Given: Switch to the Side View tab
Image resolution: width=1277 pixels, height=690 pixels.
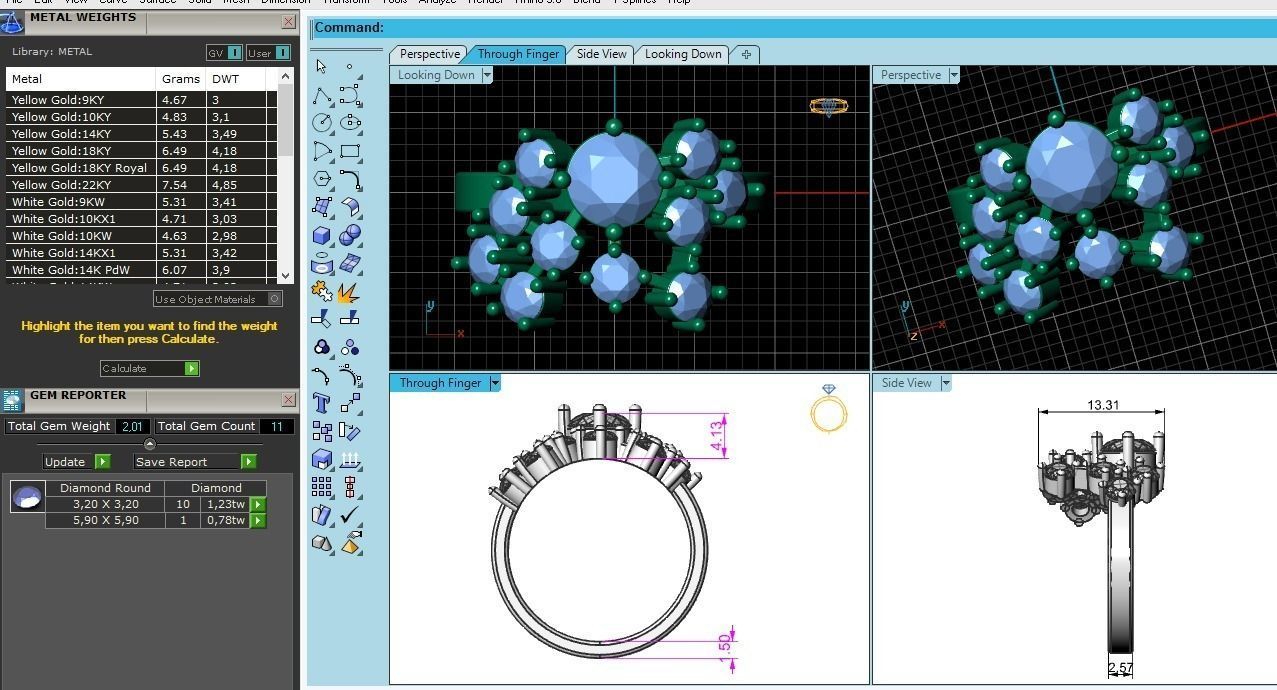Looking at the screenshot, I should (601, 54).
